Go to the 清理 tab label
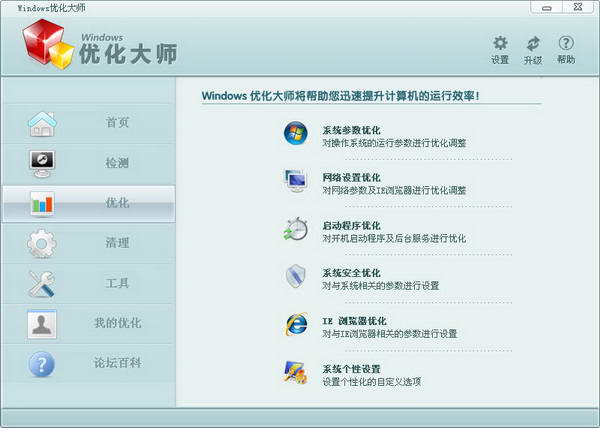 (x=117, y=242)
